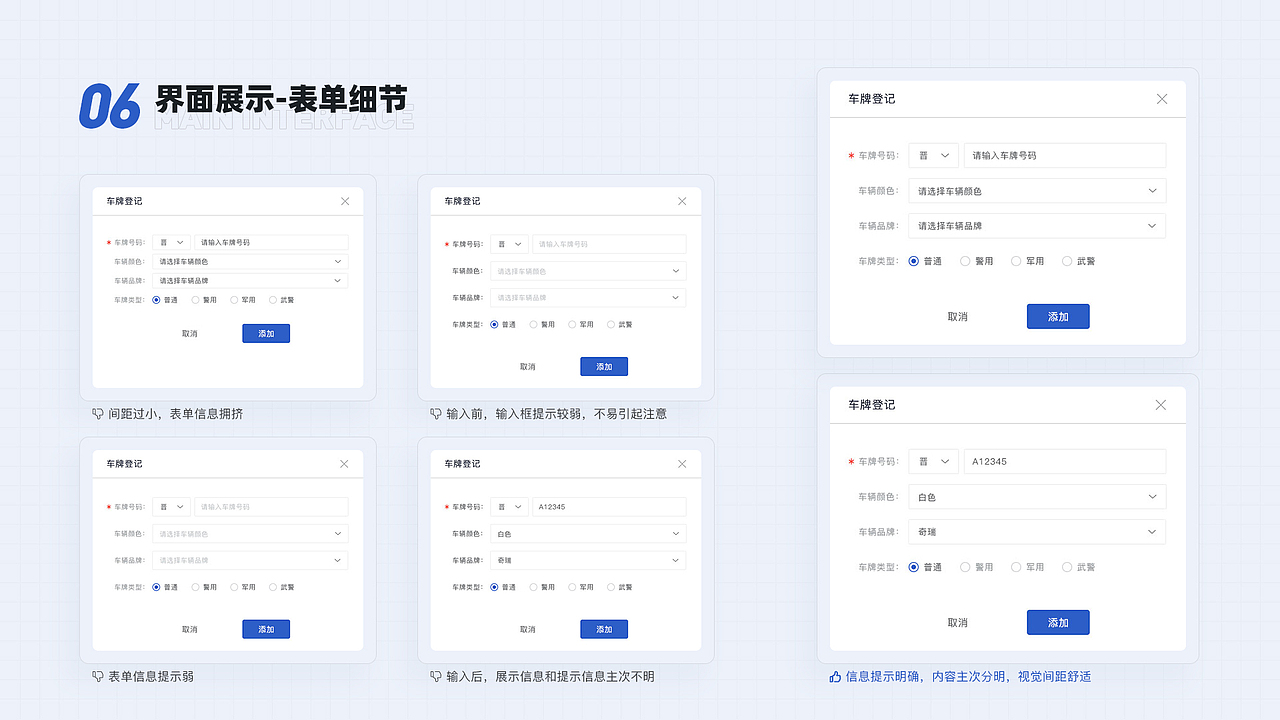This screenshot has height=720, width=1280.
Task: Close the large filled A12345 车牌登记 dialog
Action: pyautogui.click(x=1161, y=405)
